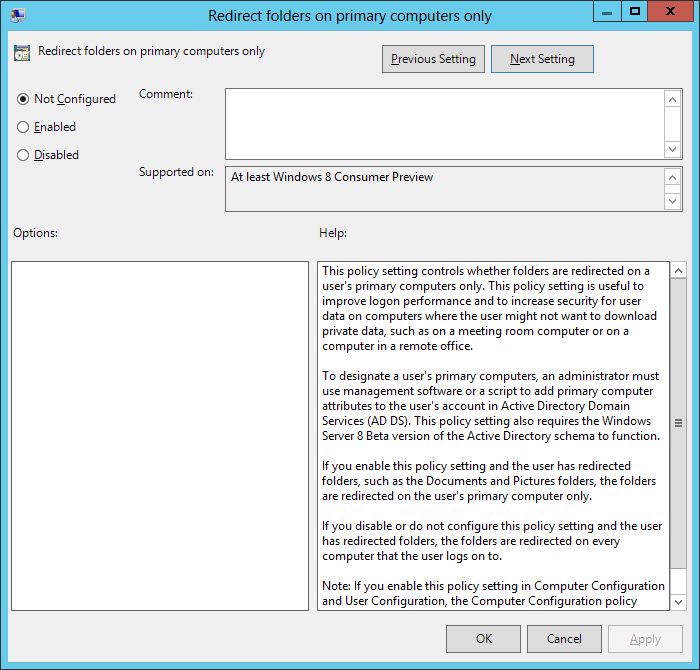
Task: Click the window system icon in title bar
Action: click(18, 15)
